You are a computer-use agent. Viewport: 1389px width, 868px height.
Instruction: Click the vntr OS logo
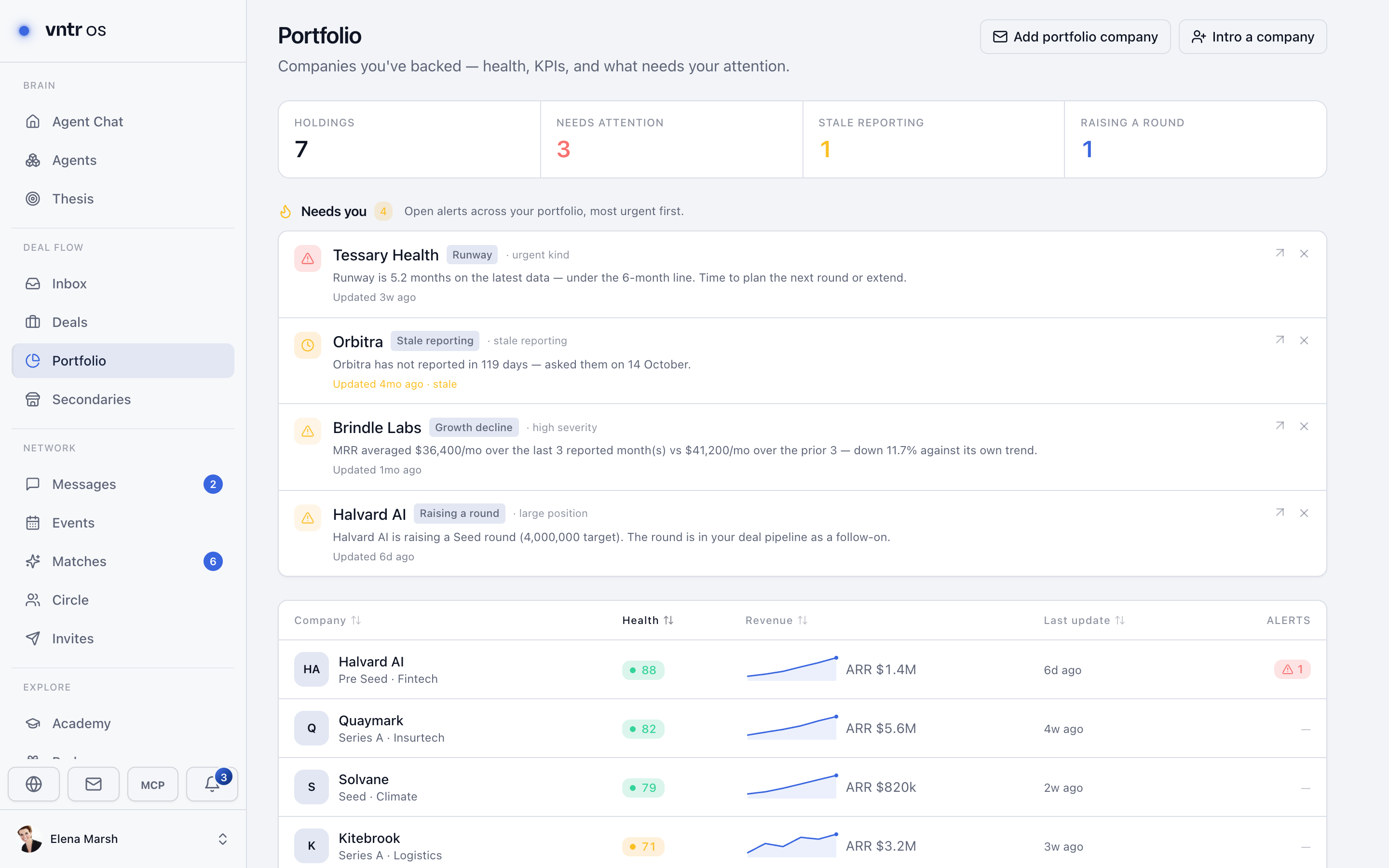tap(61, 30)
